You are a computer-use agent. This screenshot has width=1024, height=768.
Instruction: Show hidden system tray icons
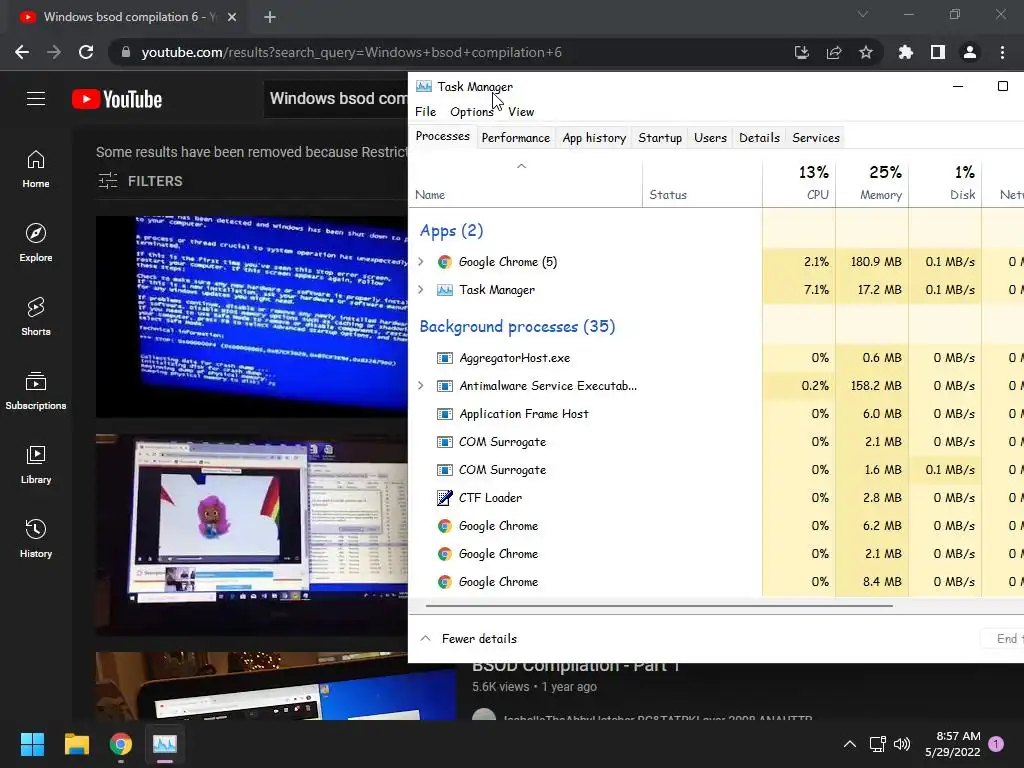pyautogui.click(x=850, y=744)
